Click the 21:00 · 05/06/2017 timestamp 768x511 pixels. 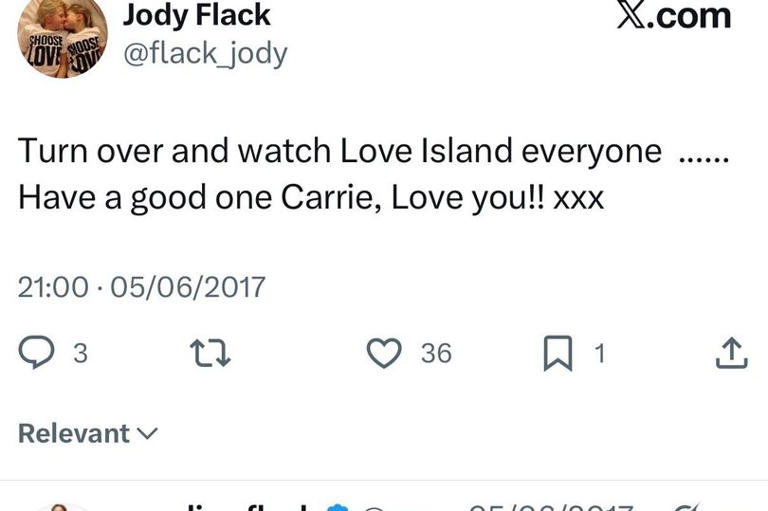pos(142,287)
